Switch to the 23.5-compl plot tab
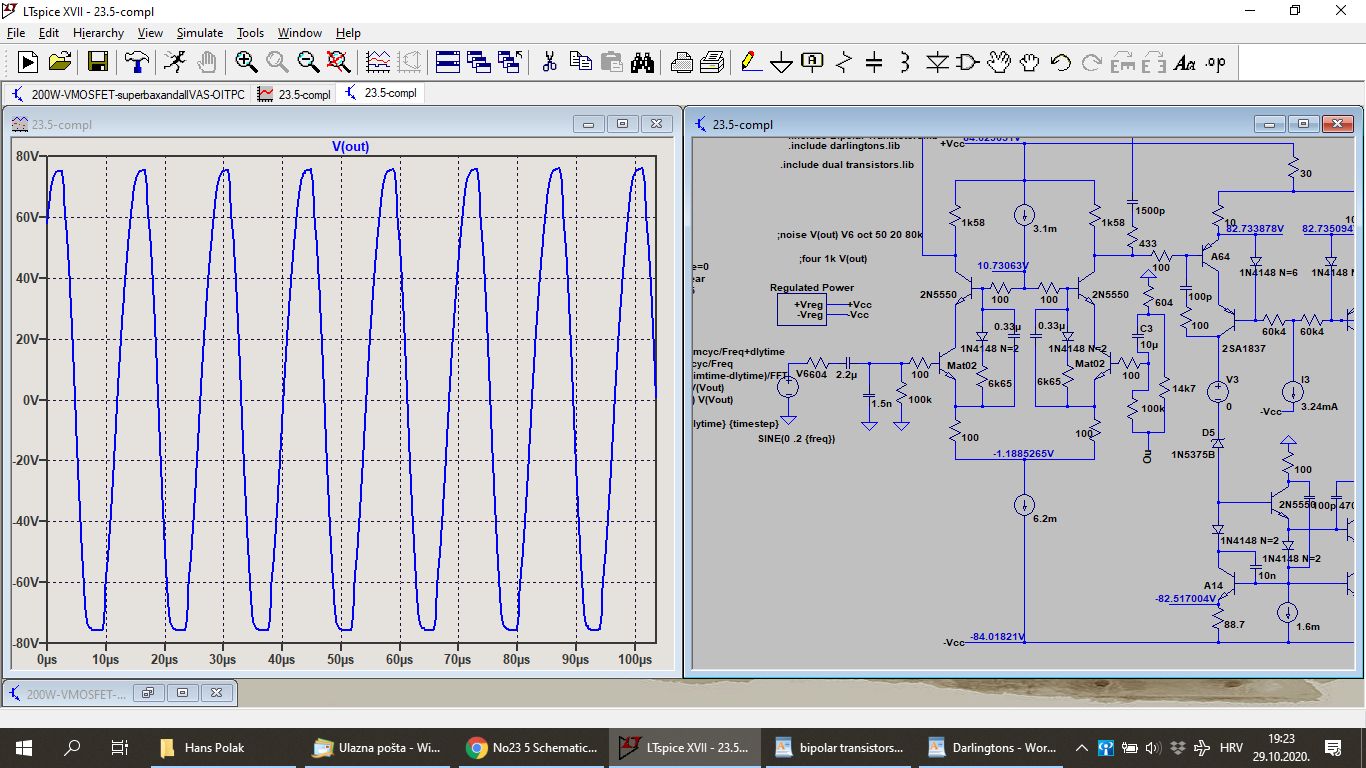This screenshot has width=1366, height=768. point(294,94)
